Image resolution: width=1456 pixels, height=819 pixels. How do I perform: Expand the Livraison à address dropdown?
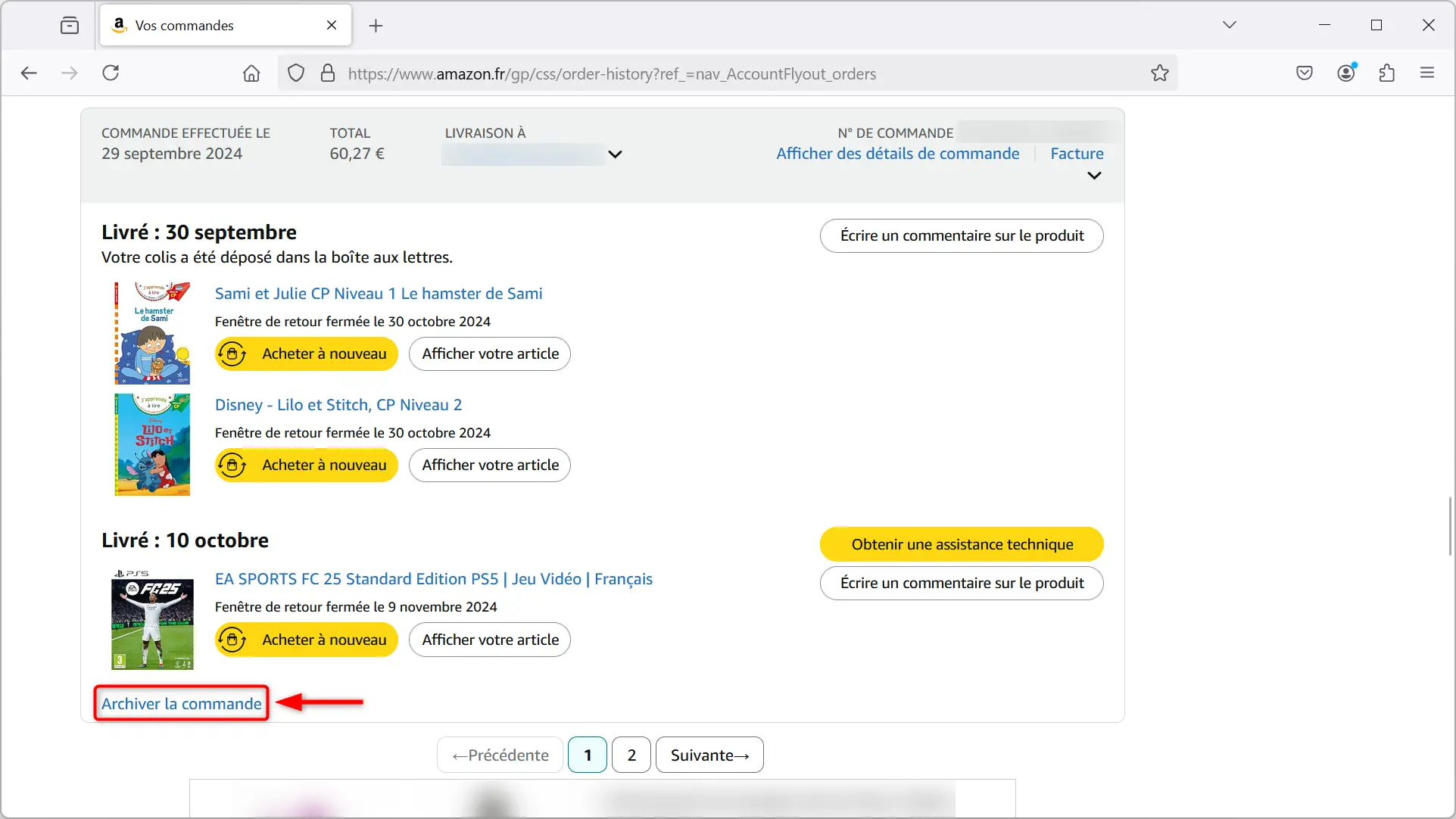[615, 154]
